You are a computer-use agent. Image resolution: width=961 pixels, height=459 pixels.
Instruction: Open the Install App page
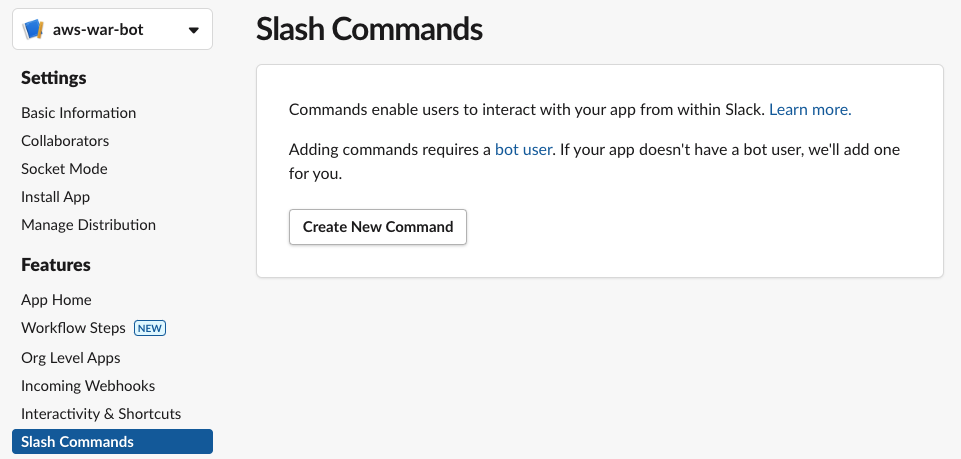[55, 197]
